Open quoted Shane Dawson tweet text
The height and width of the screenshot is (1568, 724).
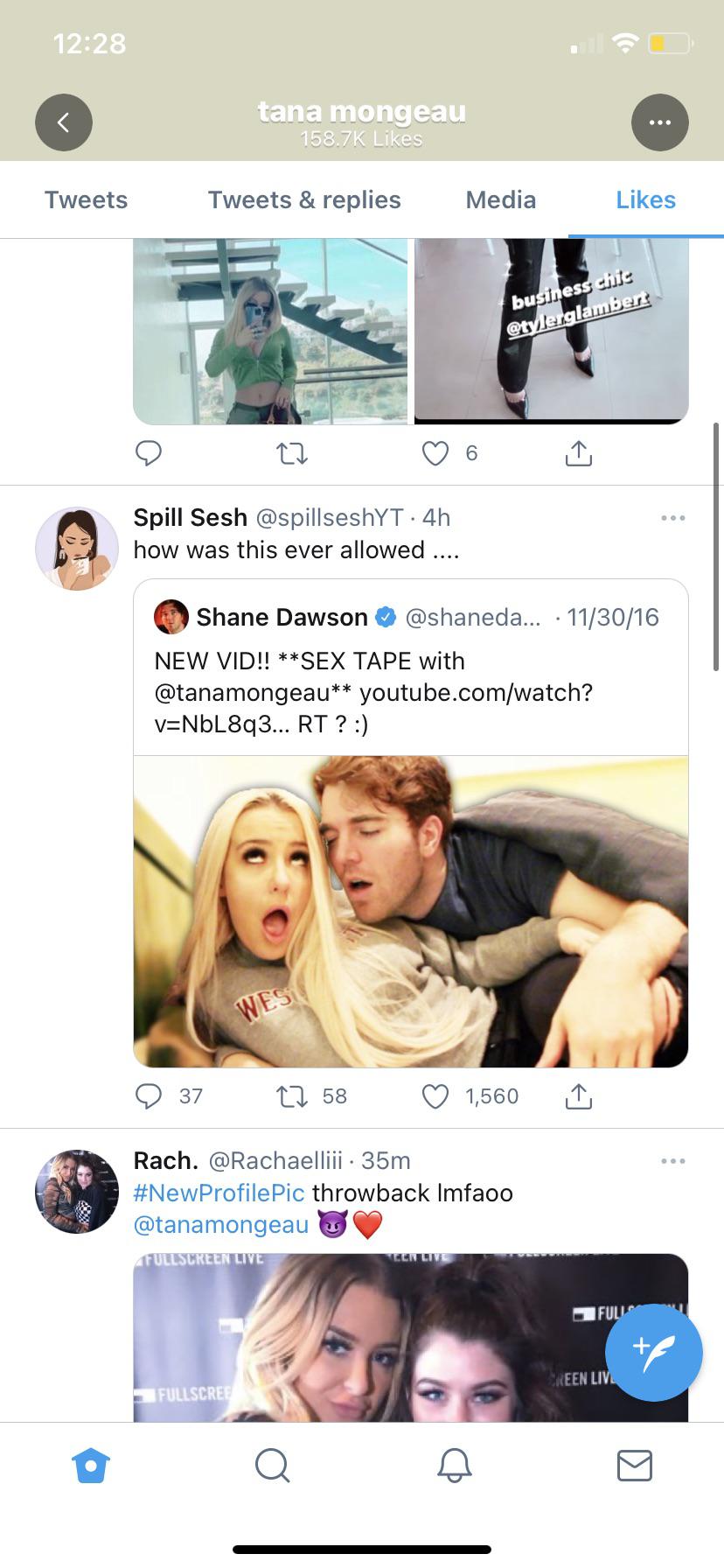coord(373,692)
